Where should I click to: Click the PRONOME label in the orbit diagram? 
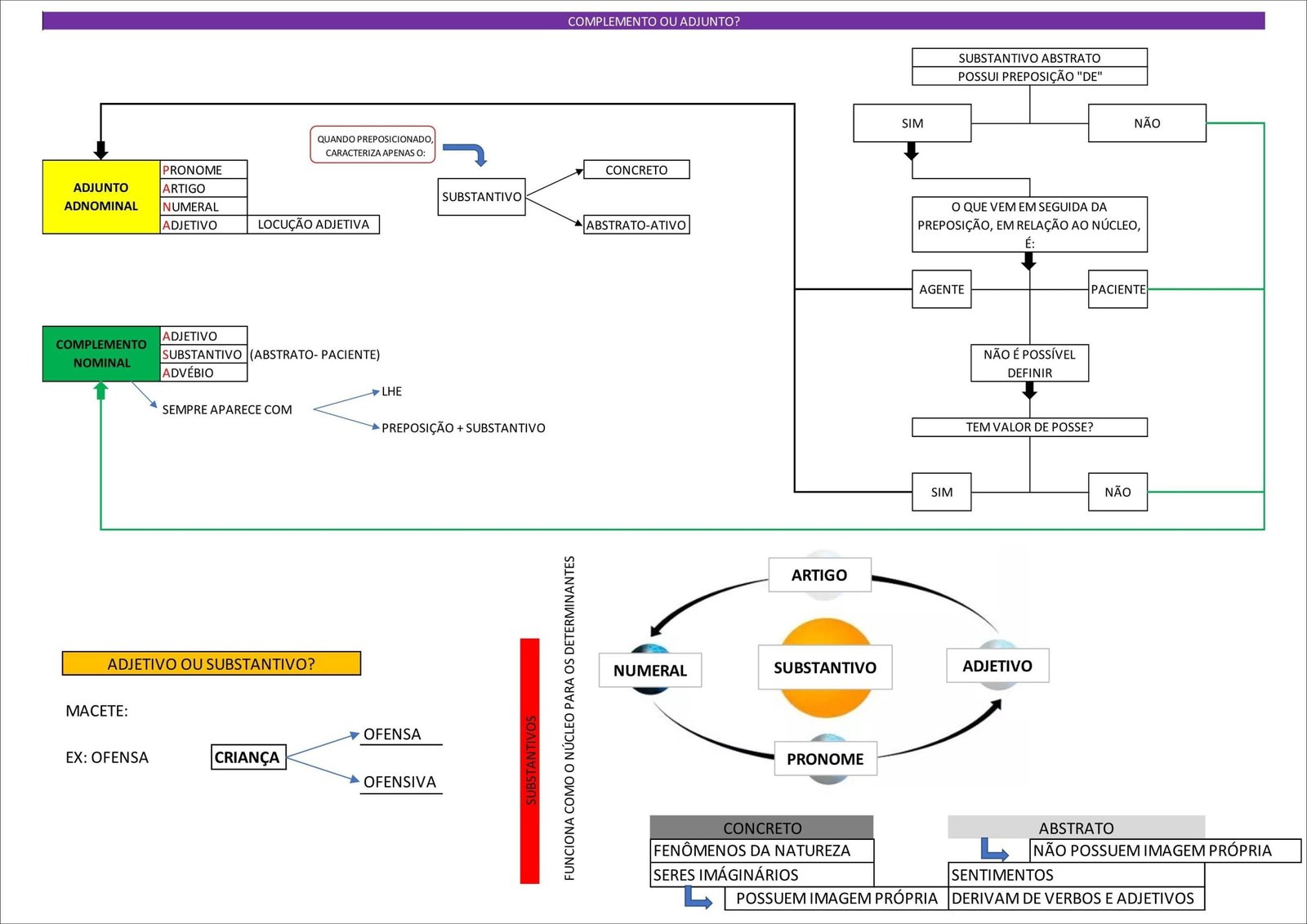(x=825, y=759)
